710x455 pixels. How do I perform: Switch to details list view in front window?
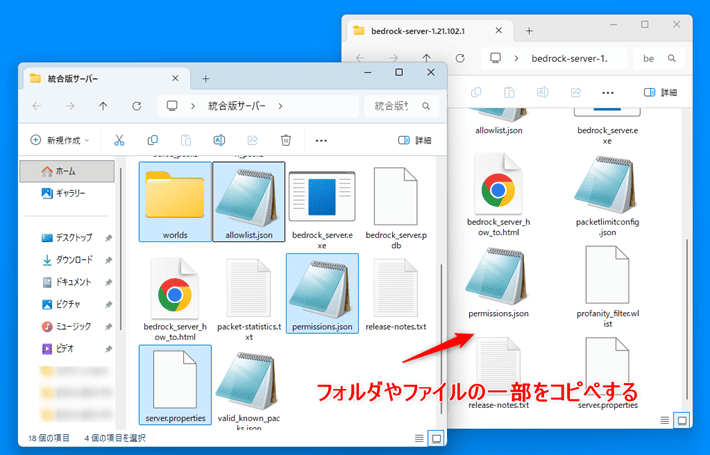click(x=417, y=438)
